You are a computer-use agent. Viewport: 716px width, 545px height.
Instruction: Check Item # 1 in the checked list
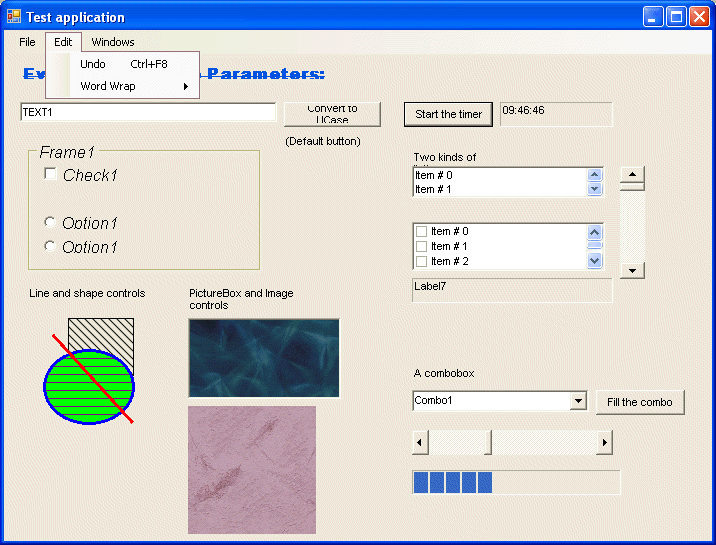[x=421, y=246]
